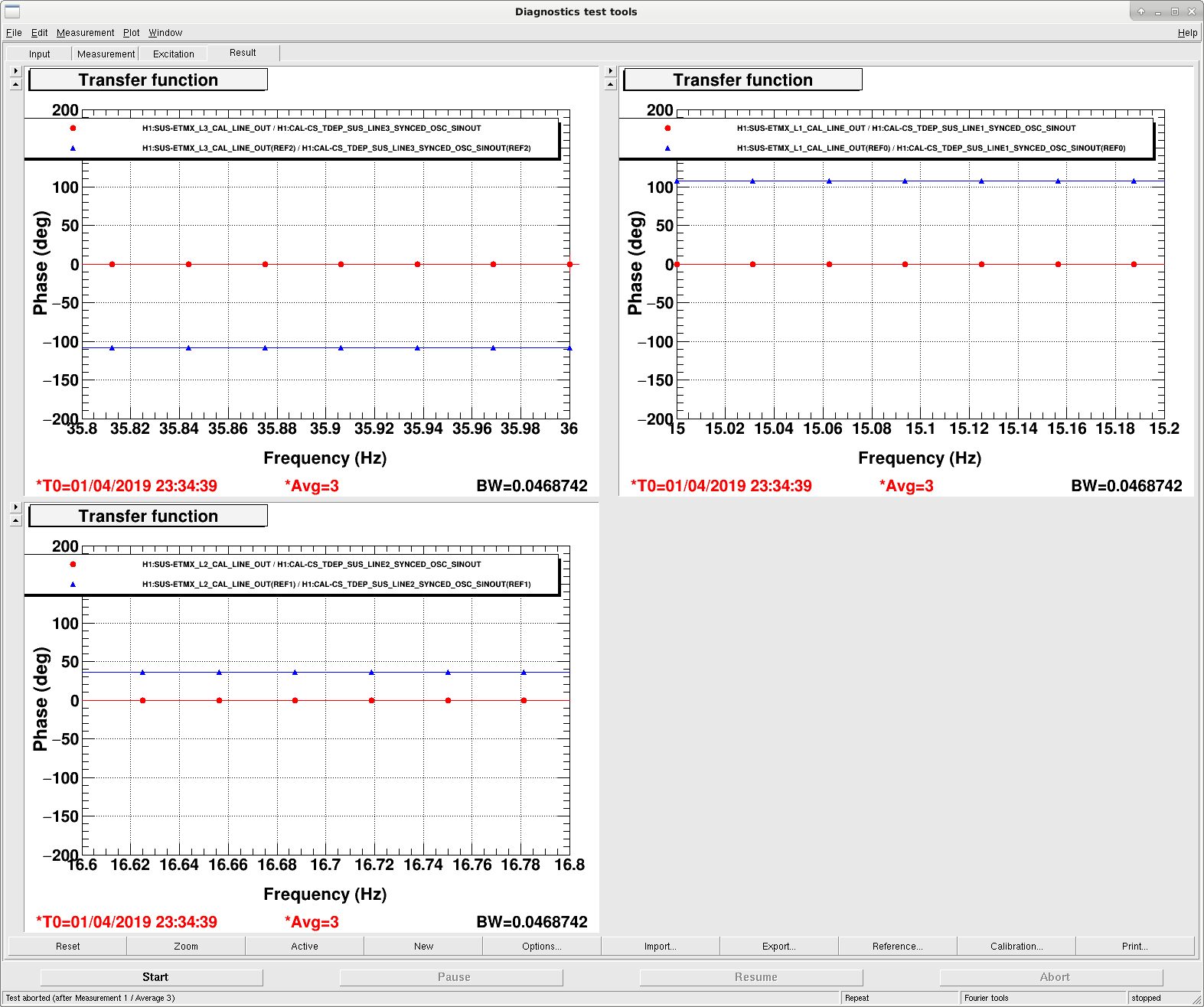This screenshot has width=1204, height=1007.
Task: Click the Import... button
Action: (661, 947)
